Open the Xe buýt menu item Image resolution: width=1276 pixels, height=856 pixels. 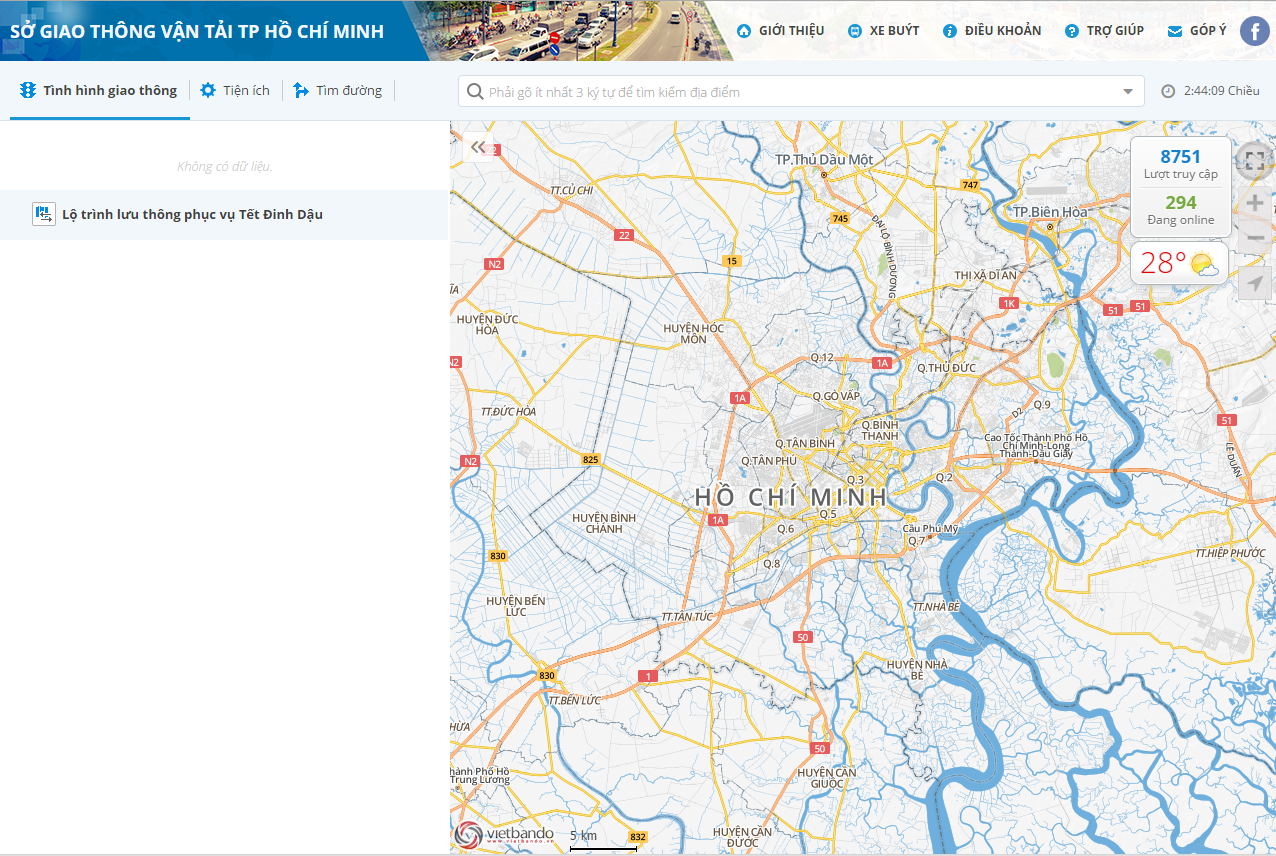(x=883, y=31)
